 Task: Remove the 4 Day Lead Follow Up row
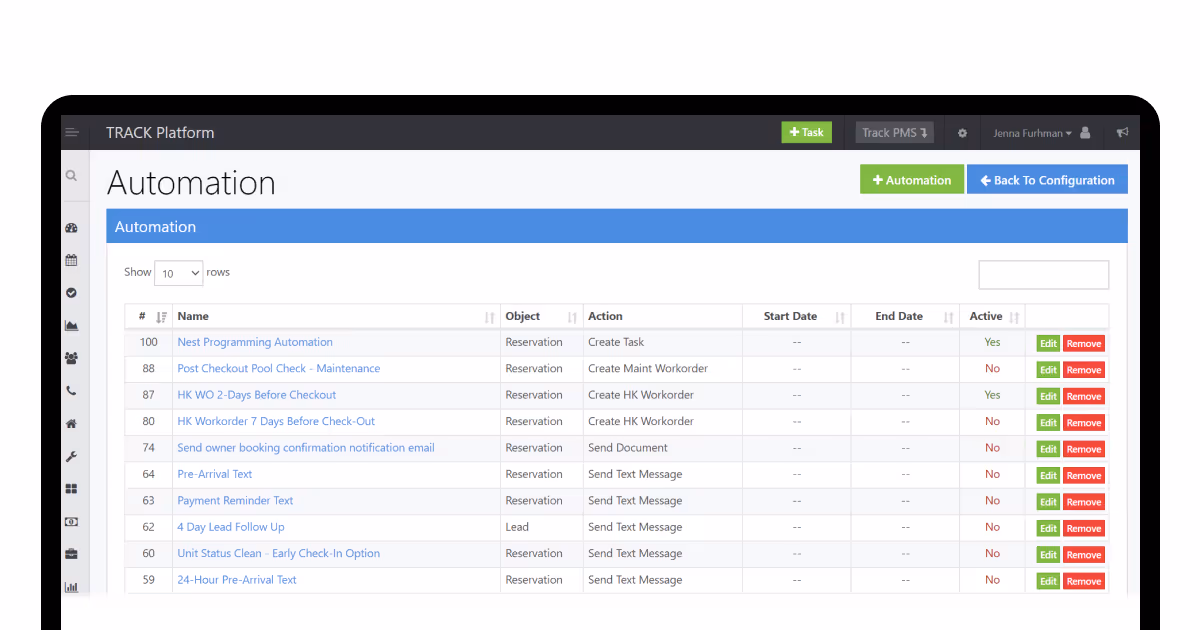pyautogui.click(x=1084, y=528)
